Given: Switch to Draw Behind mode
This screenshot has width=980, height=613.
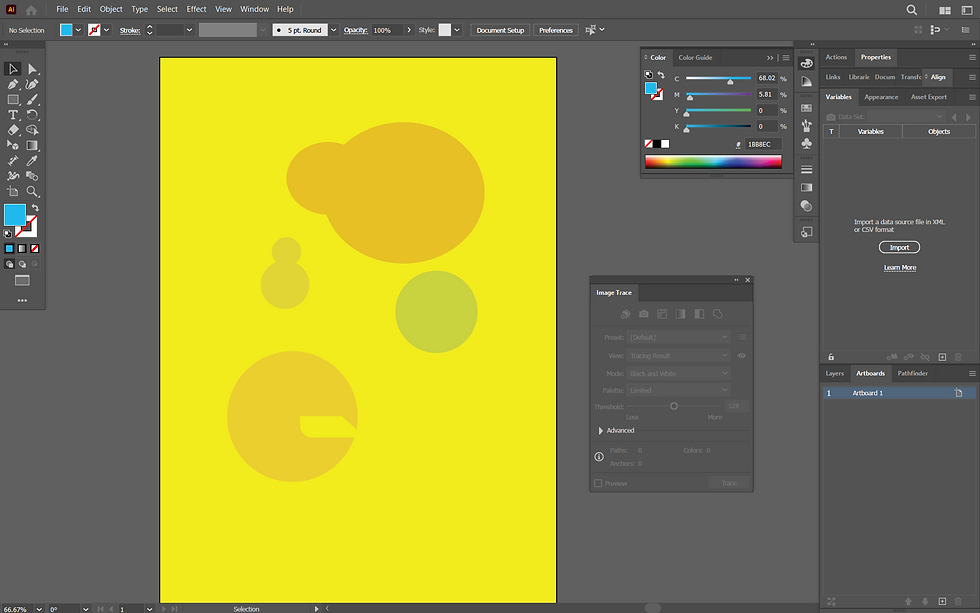Looking at the screenshot, I should pos(22,264).
